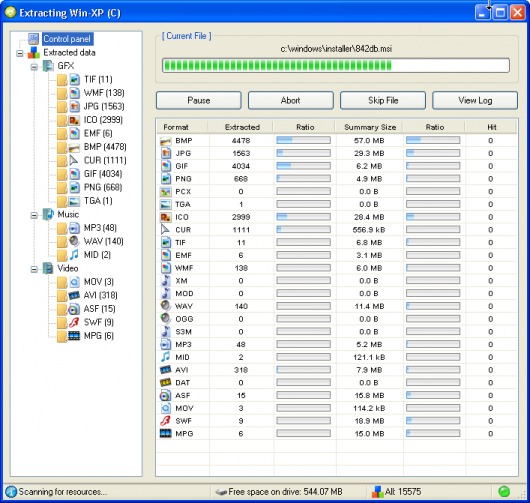Collapse the Extracted data node
This screenshot has height=503, width=530.
[x=20, y=53]
